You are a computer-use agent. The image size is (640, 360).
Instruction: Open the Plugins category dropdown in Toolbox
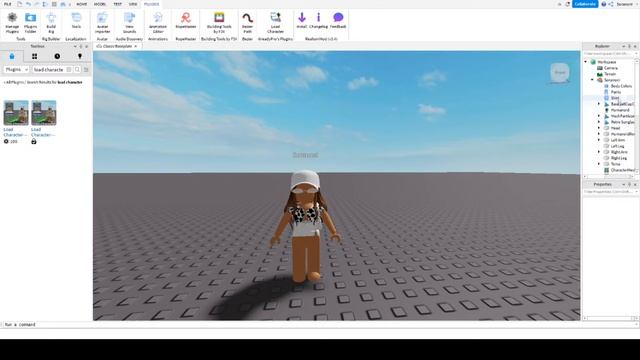16,70
